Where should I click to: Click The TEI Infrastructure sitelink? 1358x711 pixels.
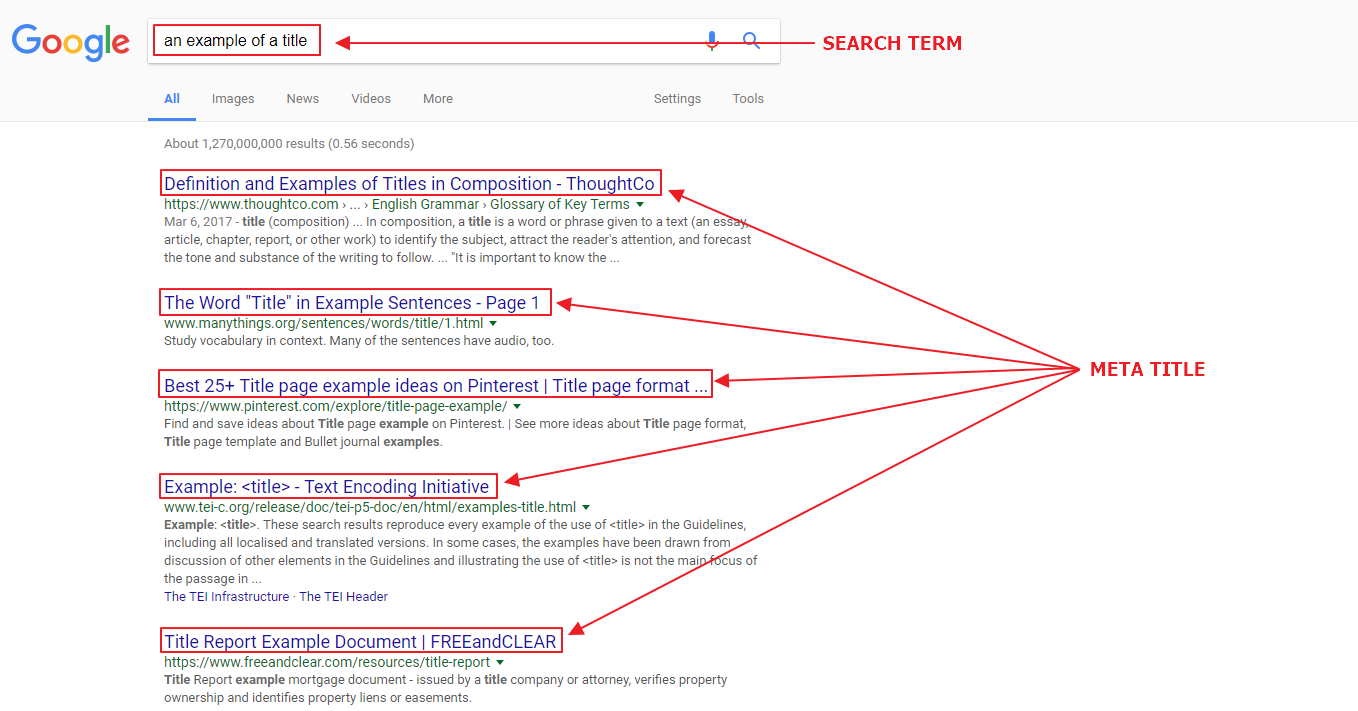pyautogui.click(x=226, y=597)
